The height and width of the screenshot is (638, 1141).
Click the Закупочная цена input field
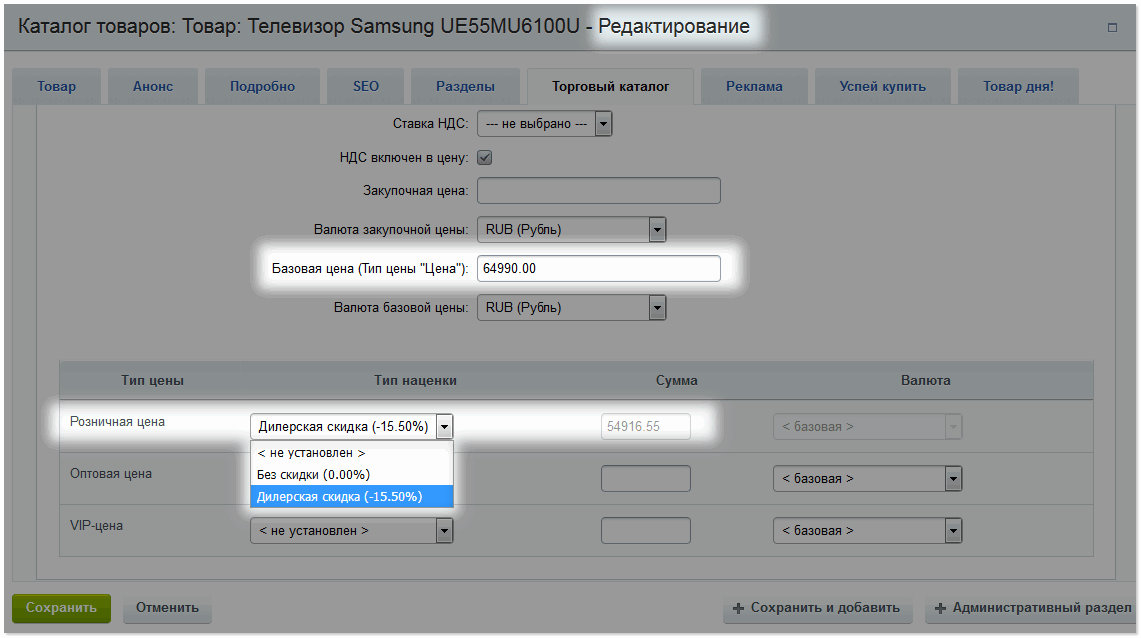point(599,191)
